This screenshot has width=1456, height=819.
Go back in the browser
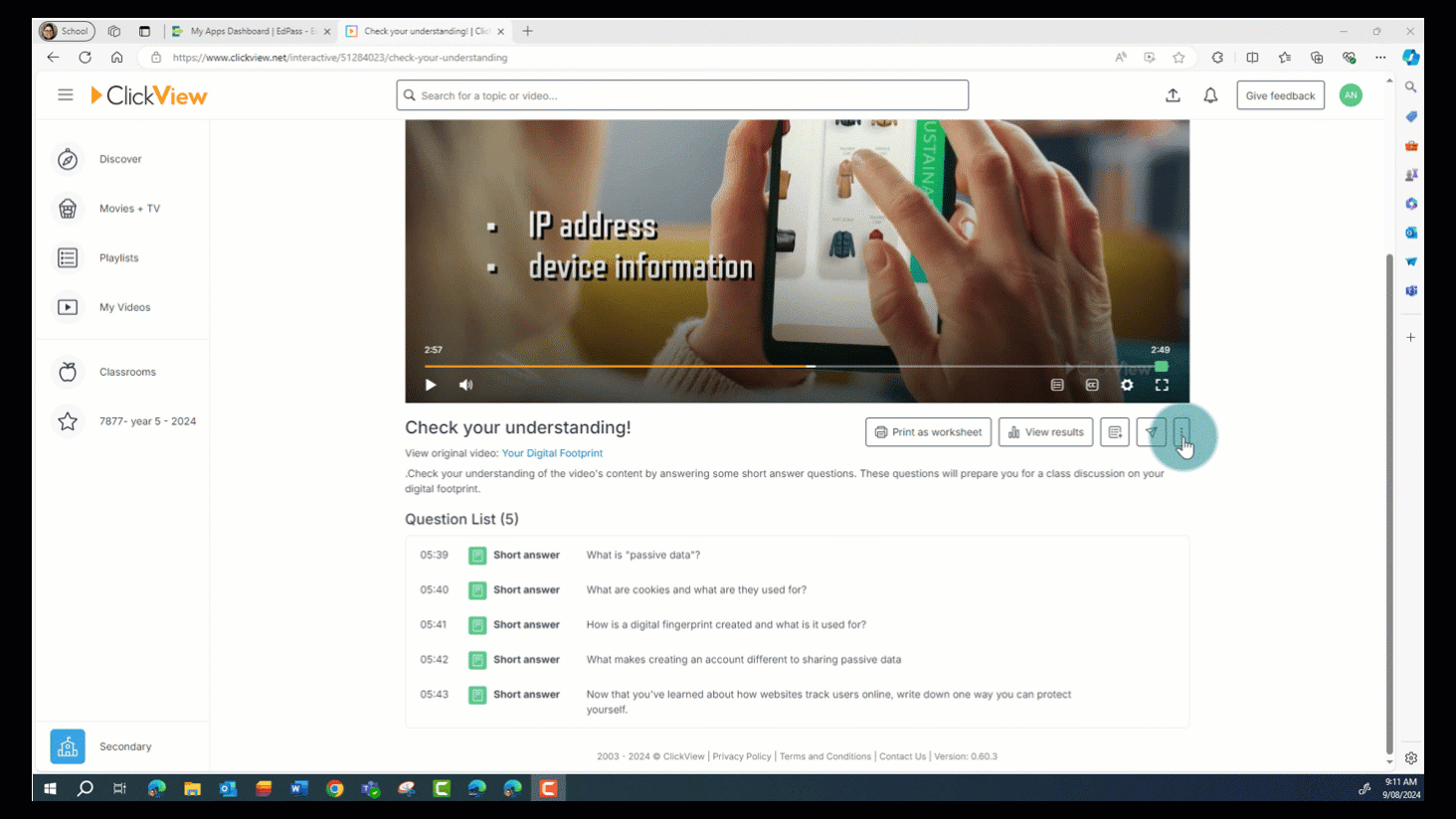53,58
